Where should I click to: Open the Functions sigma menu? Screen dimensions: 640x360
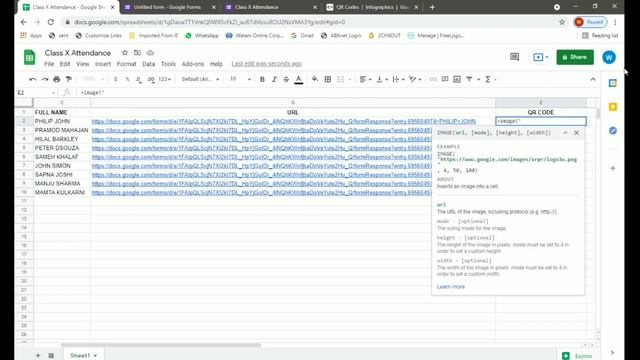pyautogui.click(x=490, y=79)
